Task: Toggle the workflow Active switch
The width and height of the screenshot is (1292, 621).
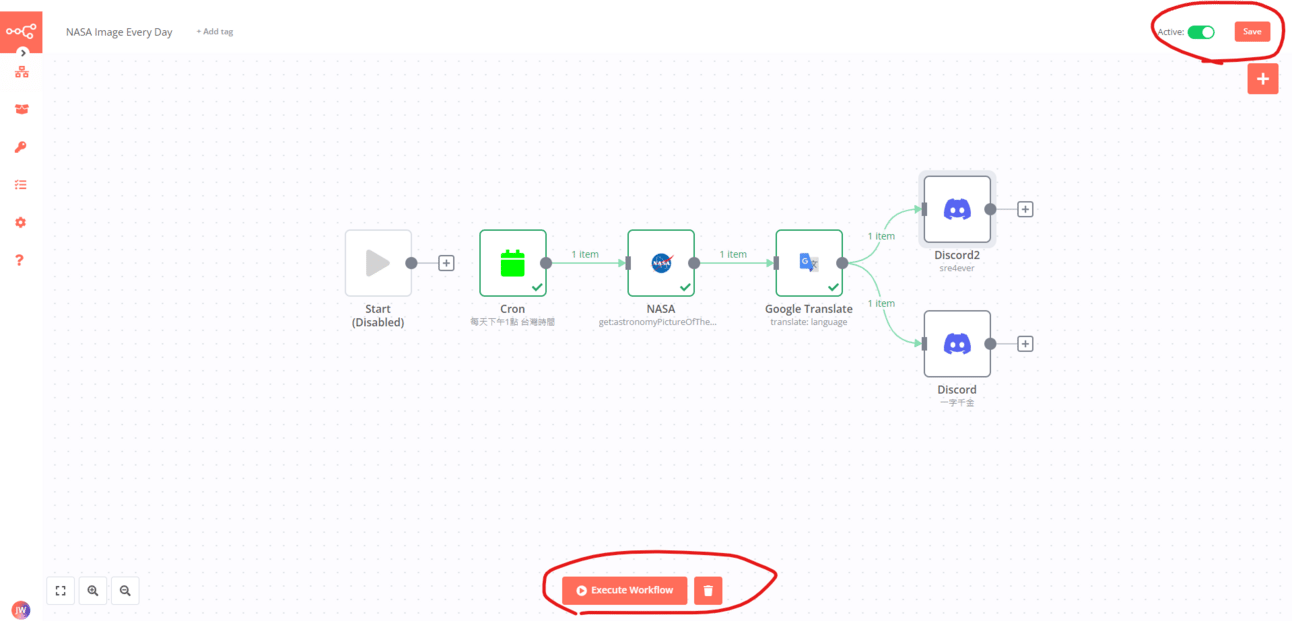Action: point(1201,32)
